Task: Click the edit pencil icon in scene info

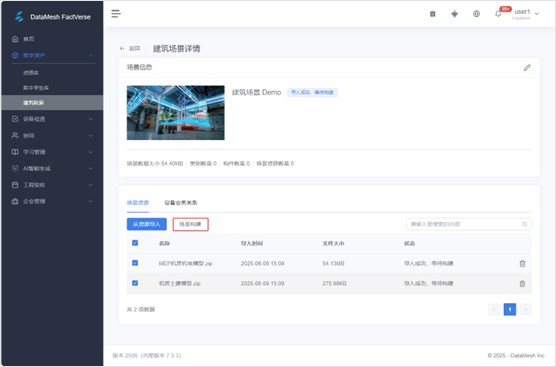Action: click(527, 67)
